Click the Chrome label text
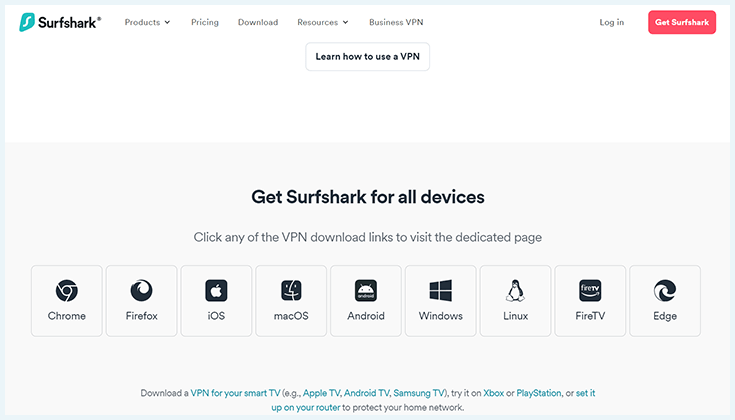 [x=67, y=316]
